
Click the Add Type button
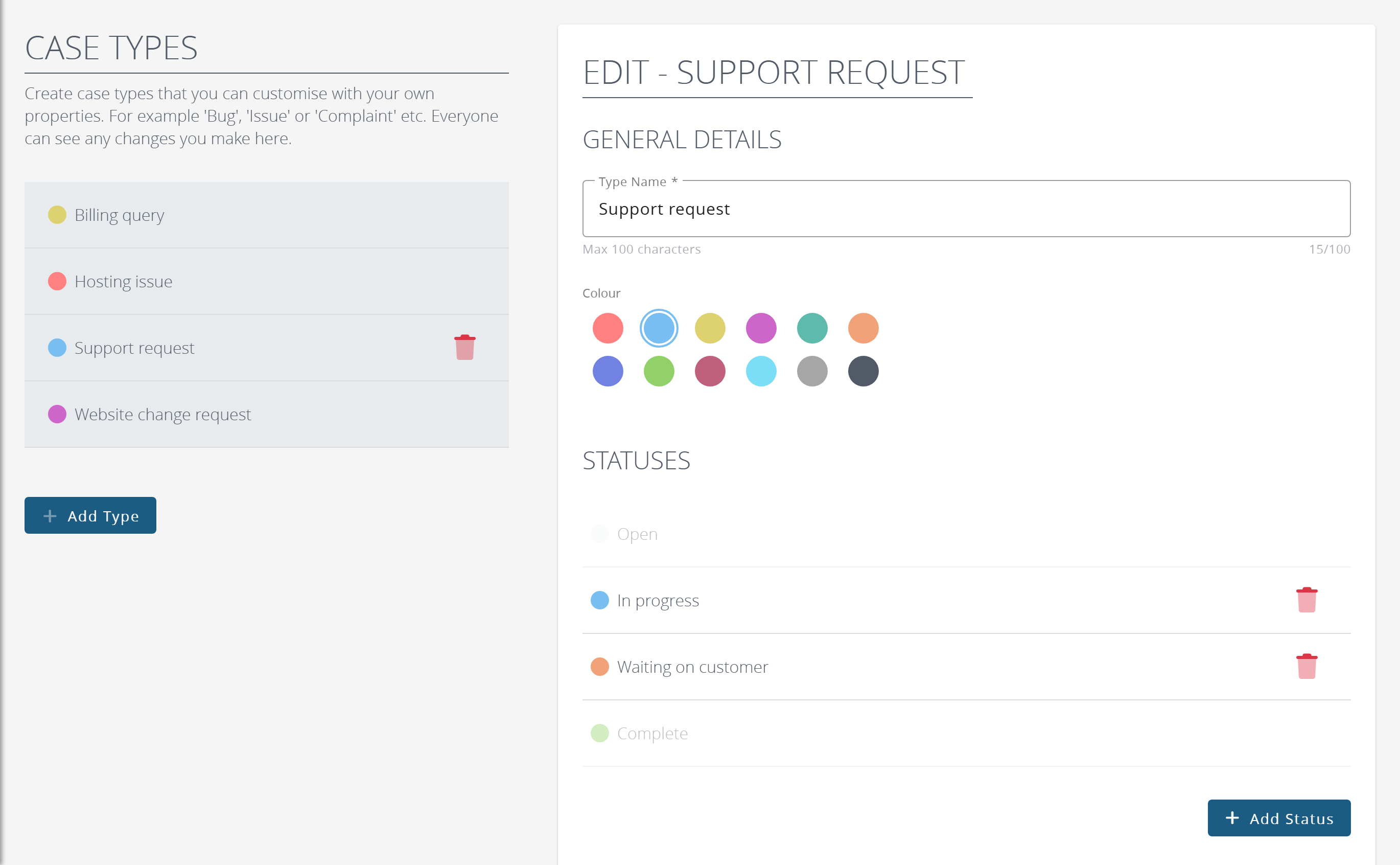point(90,515)
